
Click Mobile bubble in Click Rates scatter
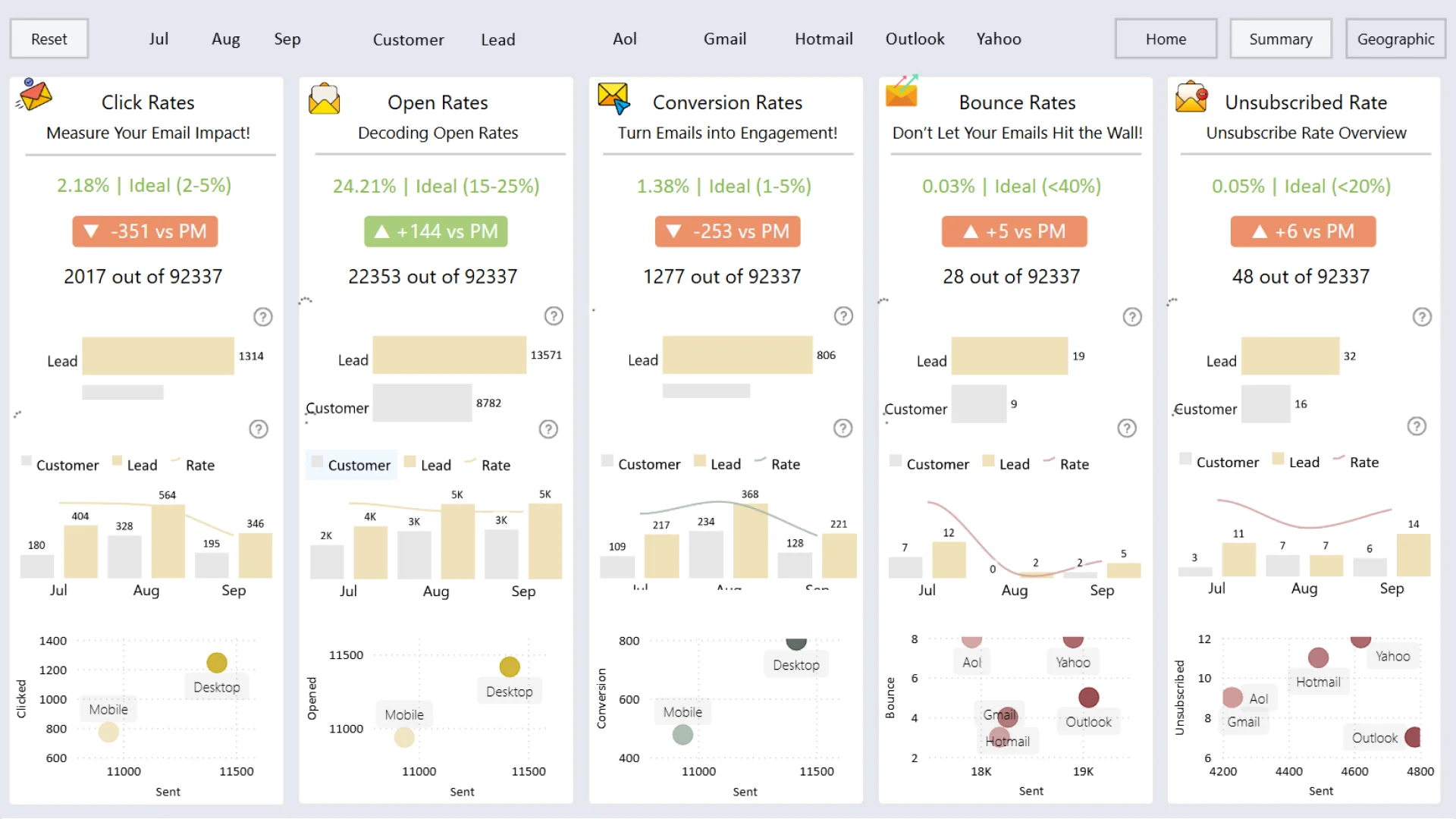click(108, 732)
